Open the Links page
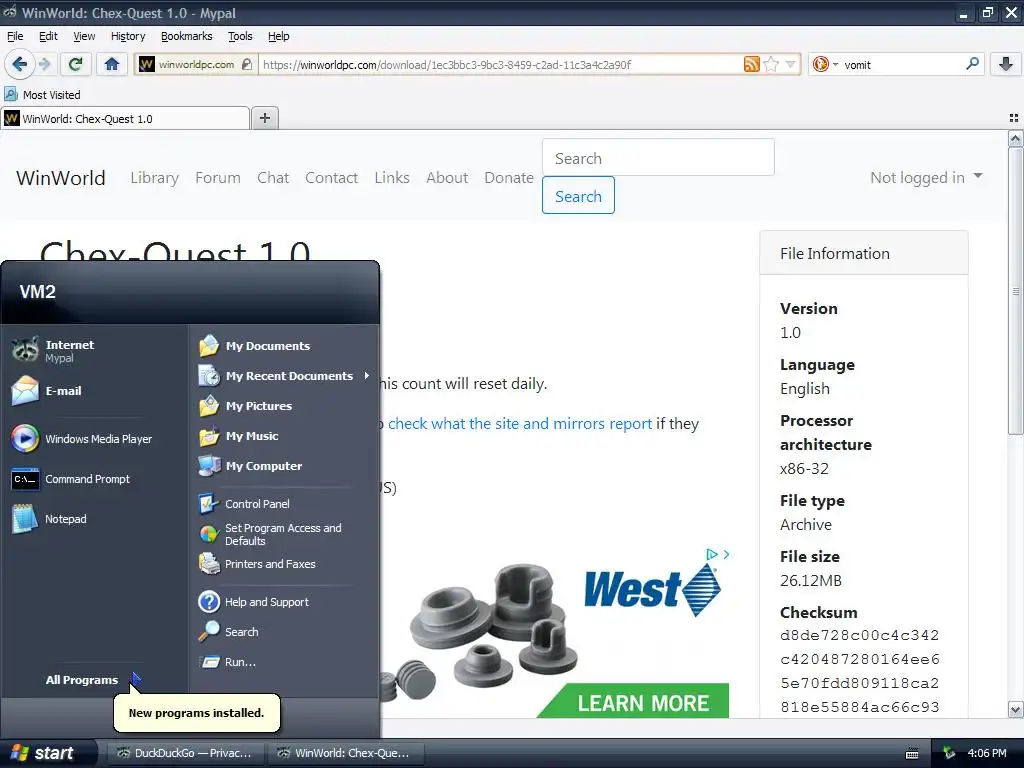The image size is (1024, 768). (x=392, y=178)
